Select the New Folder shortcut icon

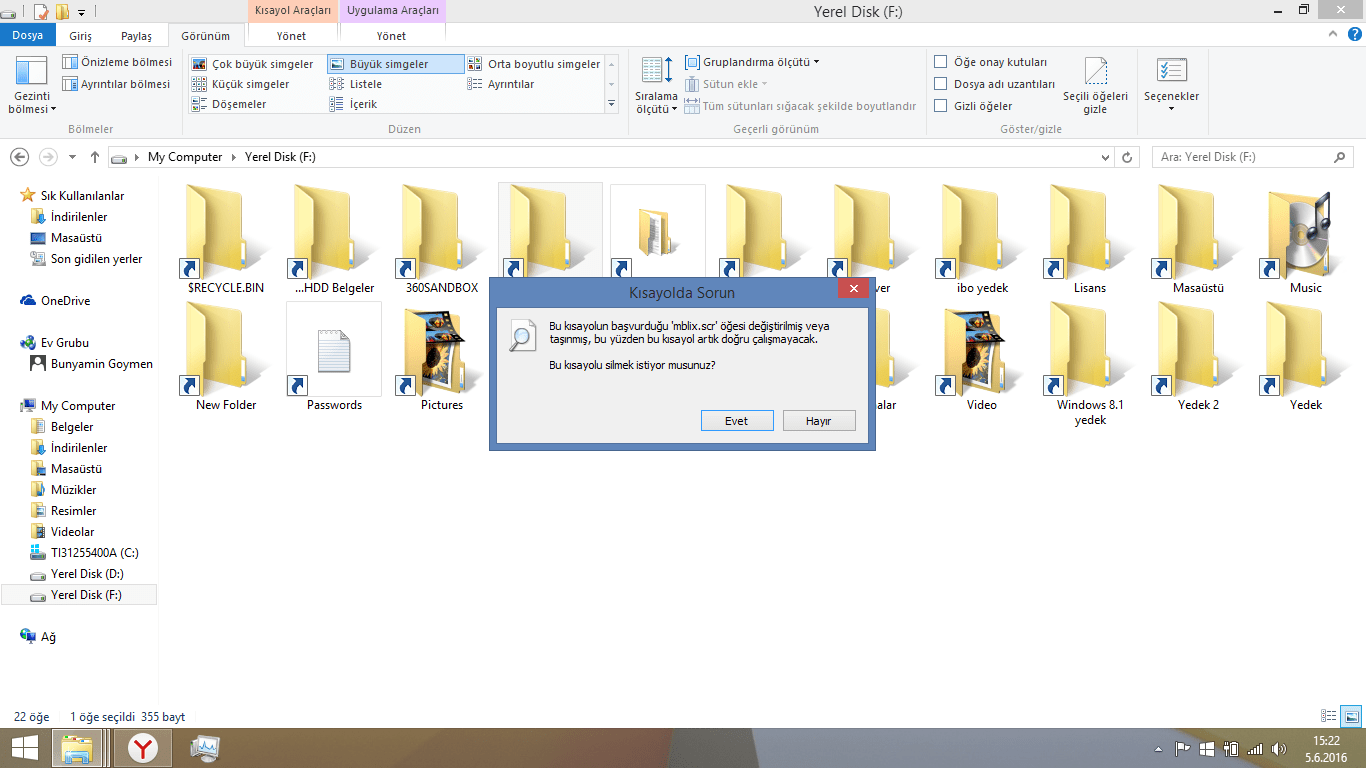(226, 357)
